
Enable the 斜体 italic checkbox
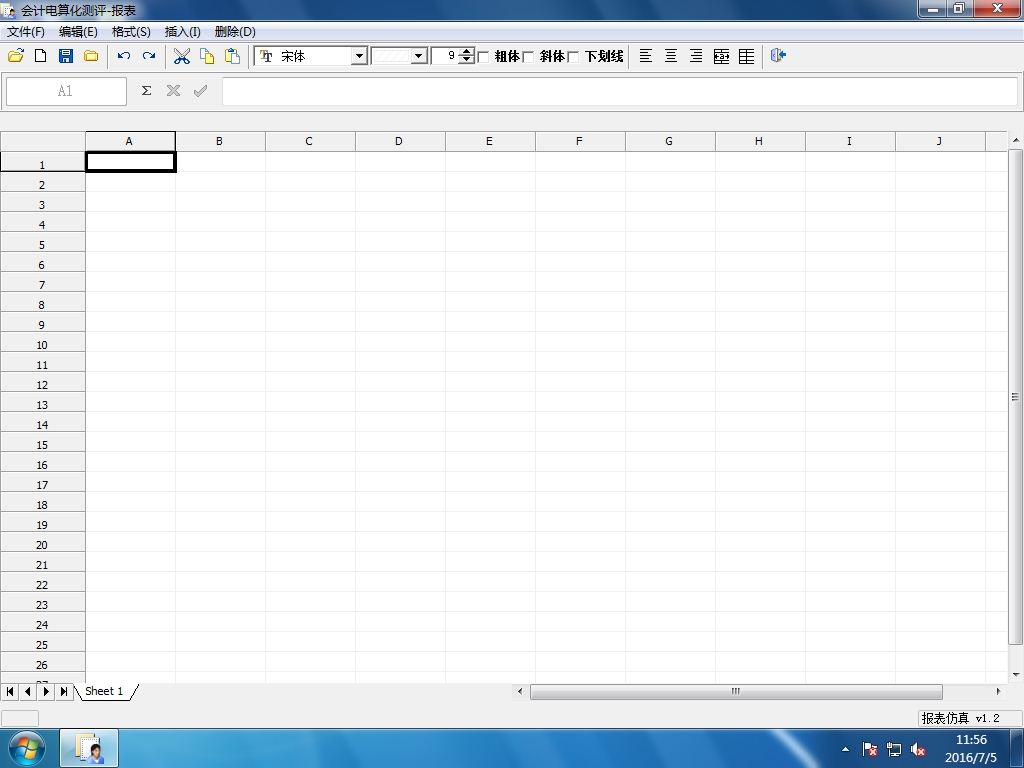click(528, 57)
